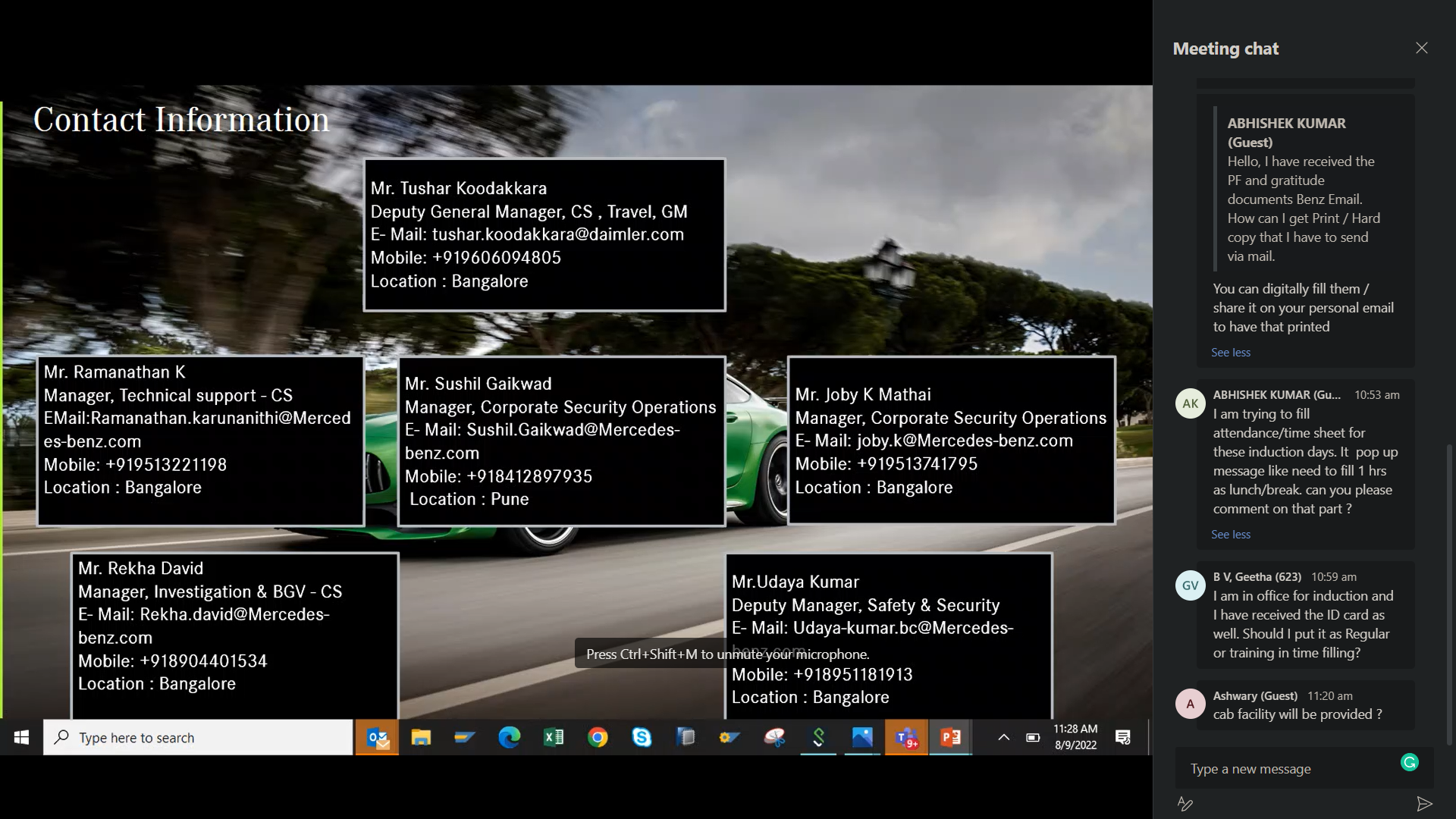
Task: Click the quoted ABHISHEK KUMAR (Guest) name
Action: (x=1286, y=133)
